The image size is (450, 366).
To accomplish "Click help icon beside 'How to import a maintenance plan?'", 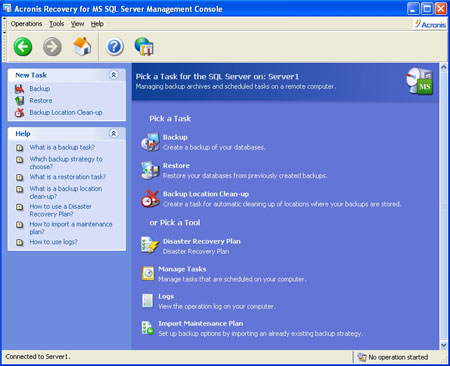I will 20,225.
